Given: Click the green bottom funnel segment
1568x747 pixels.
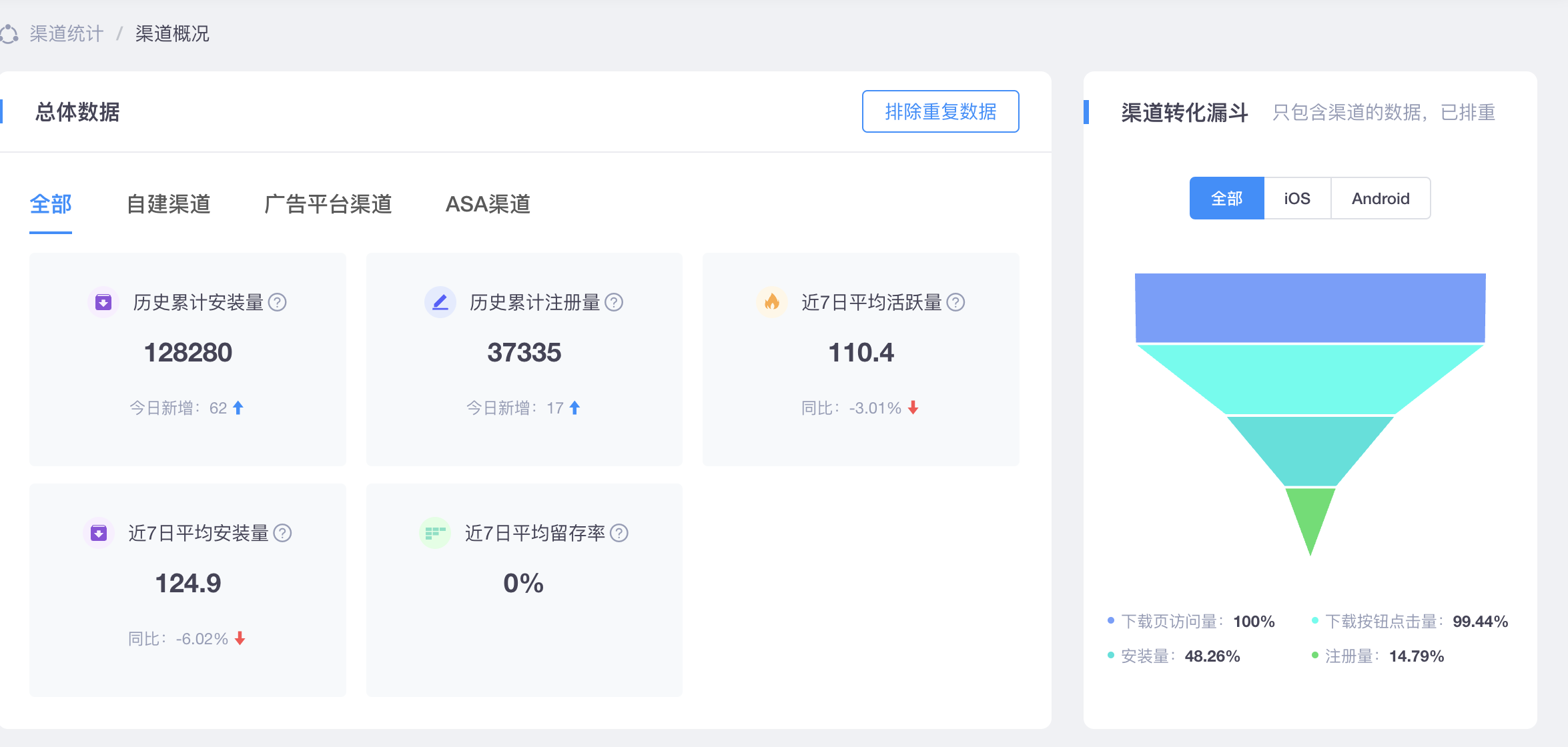Looking at the screenshot, I should [x=1310, y=517].
